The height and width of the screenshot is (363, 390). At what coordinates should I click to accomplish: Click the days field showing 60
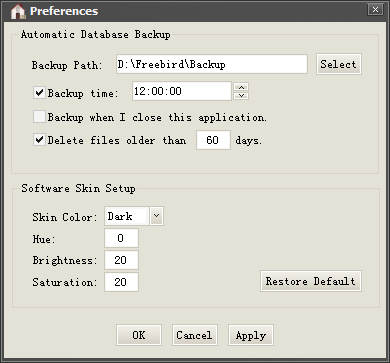pos(213,140)
